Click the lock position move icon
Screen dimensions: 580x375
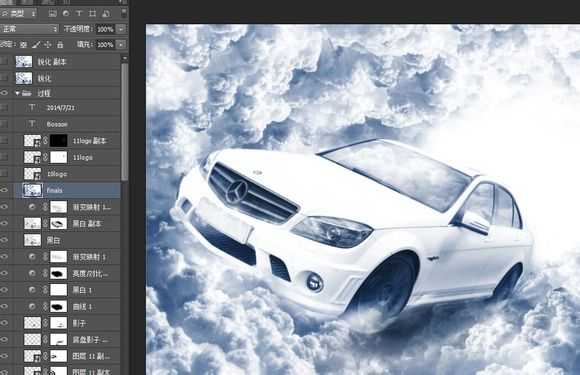(x=48, y=45)
